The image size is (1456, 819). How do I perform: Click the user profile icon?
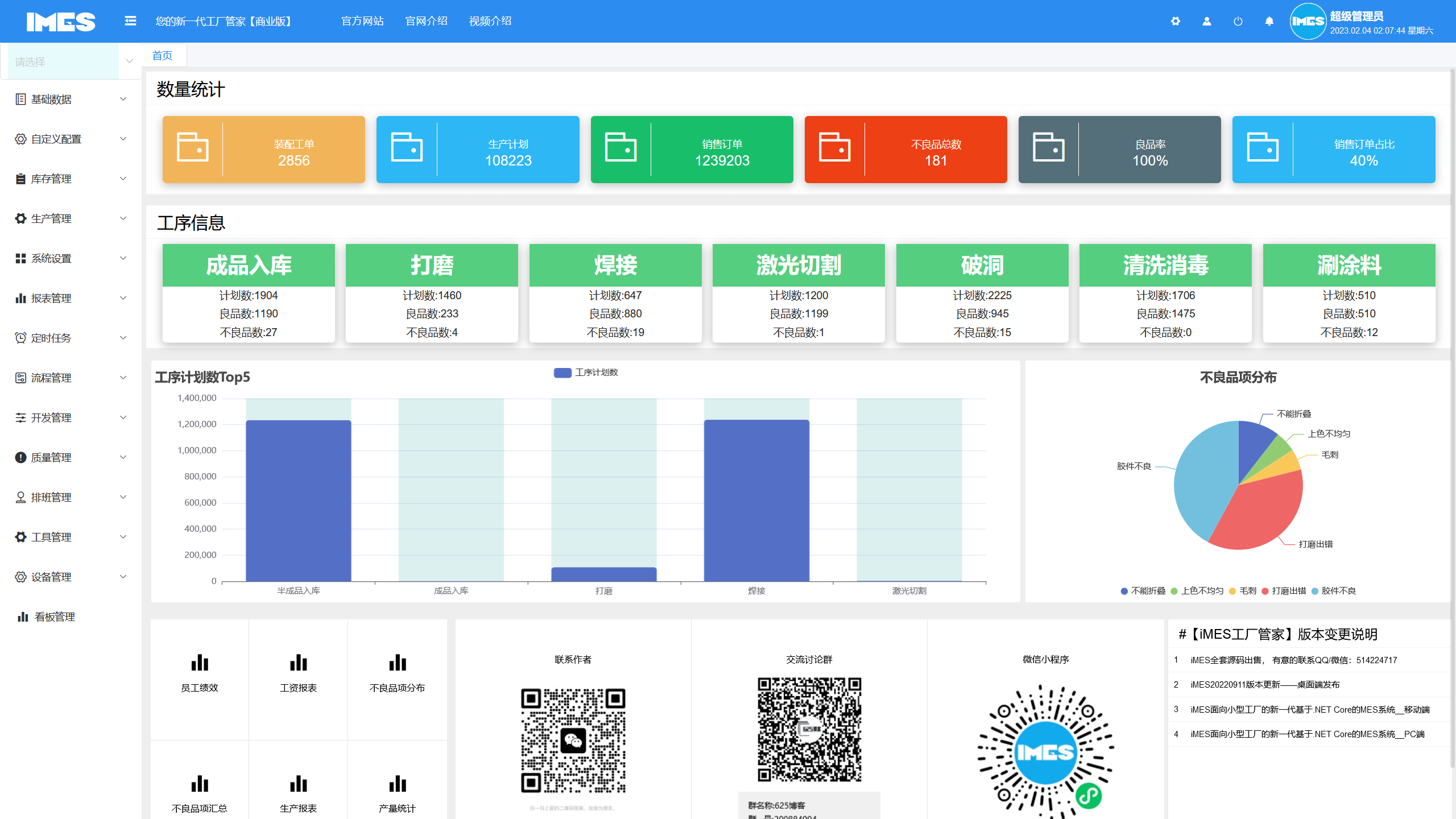click(1207, 21)
